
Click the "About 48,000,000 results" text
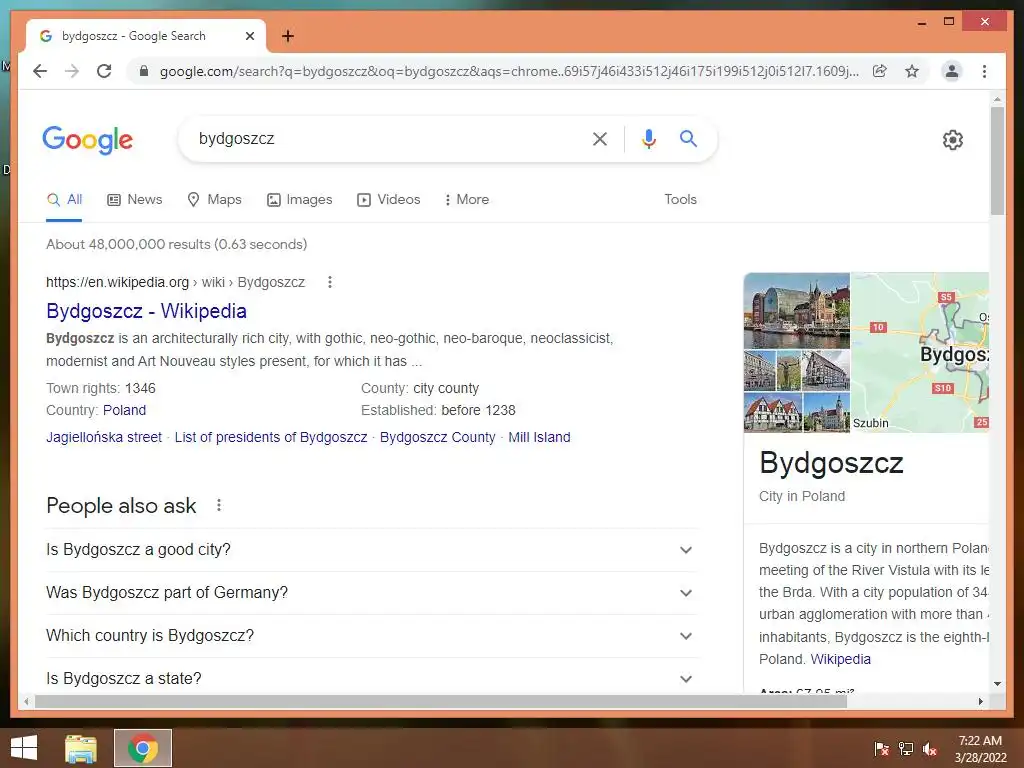click(x=176, y=244)
